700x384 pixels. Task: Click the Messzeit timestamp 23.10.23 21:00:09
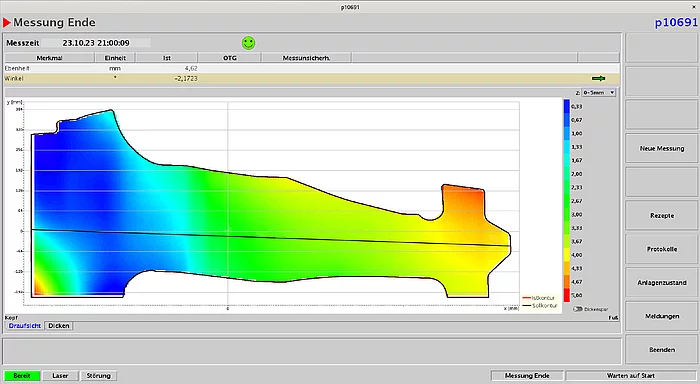[x=96, y=43]
